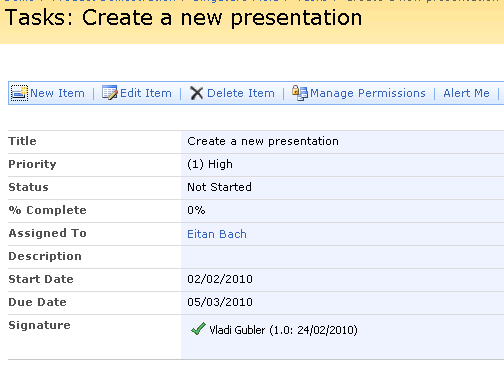This screenshot has height=365, width=504.
Task: Open Manage Permissions text link
Action: coord(368,93)
